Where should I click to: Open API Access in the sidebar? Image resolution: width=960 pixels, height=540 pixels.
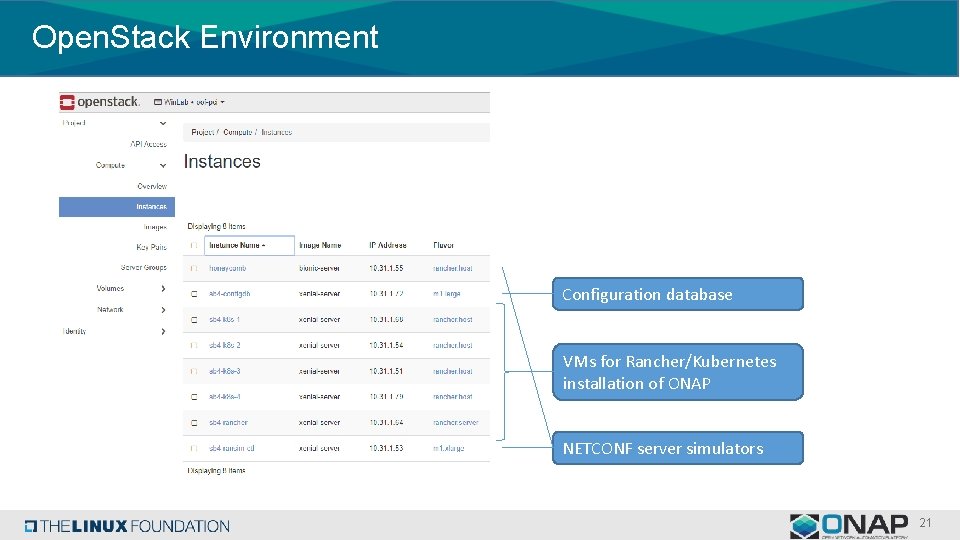148,144
